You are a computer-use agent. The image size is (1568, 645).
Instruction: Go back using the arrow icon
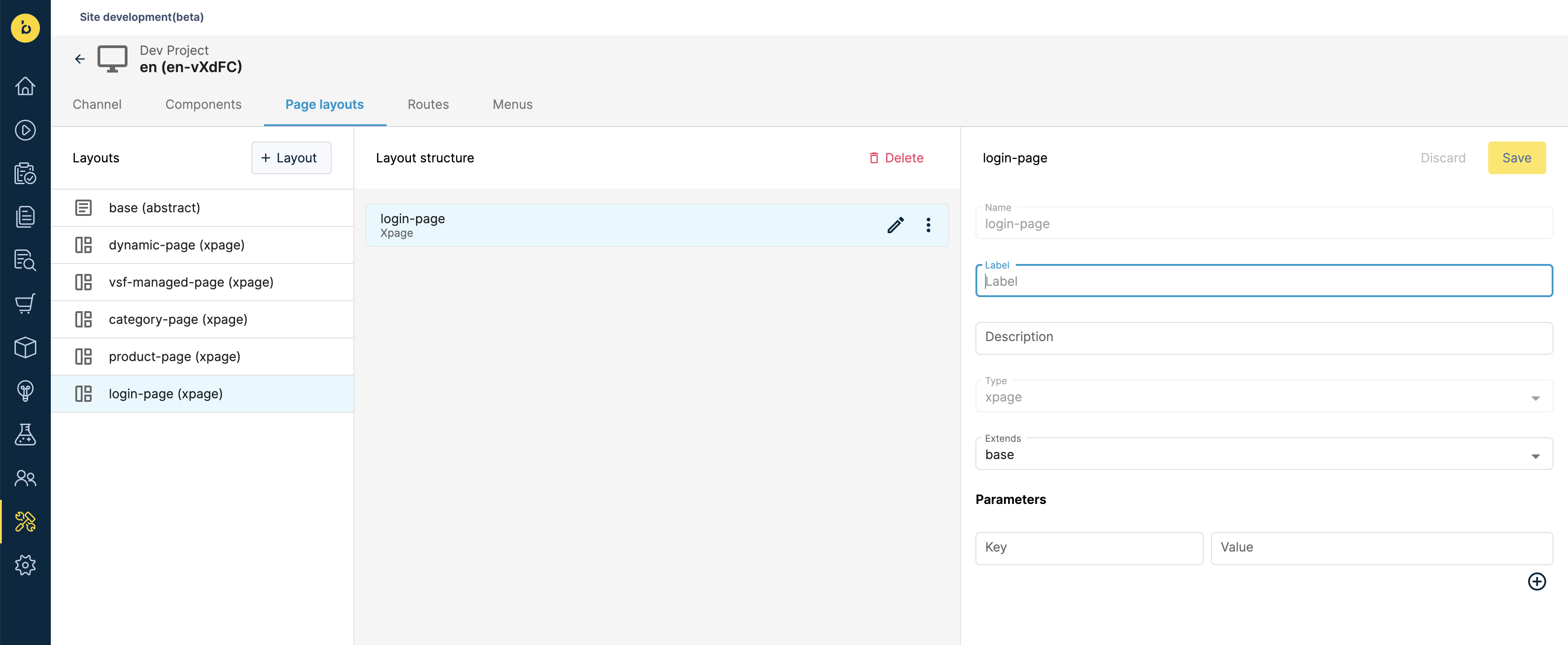80,59
